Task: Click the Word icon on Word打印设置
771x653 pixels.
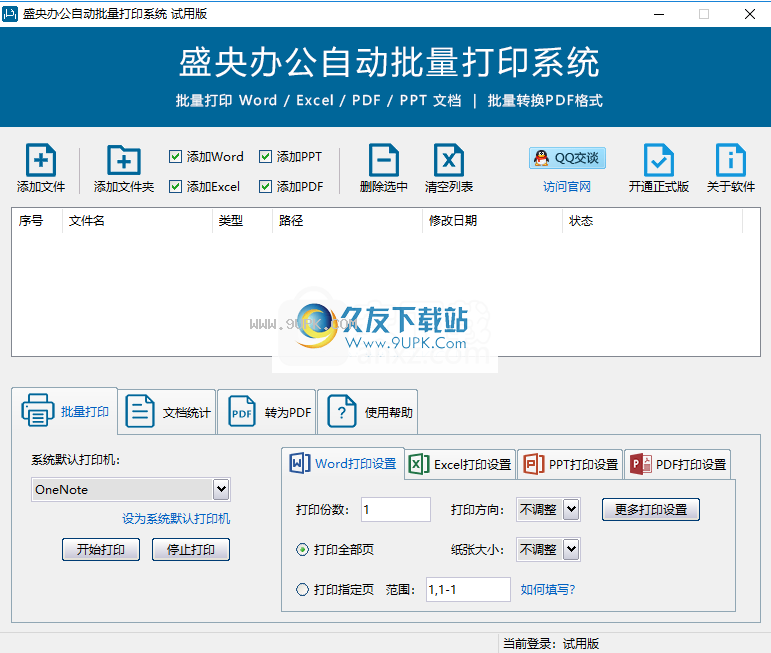Action: (x=300, y=463)
